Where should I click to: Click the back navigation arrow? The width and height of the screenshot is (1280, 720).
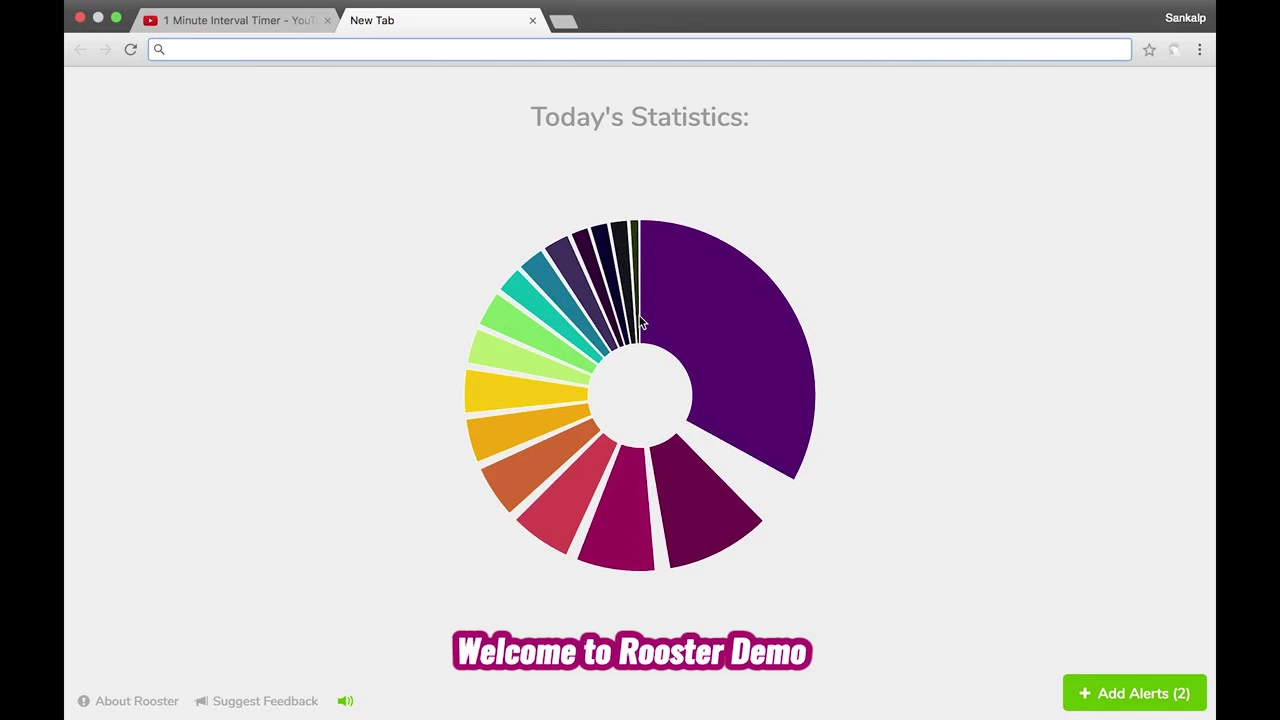click(x=81, y=49)
